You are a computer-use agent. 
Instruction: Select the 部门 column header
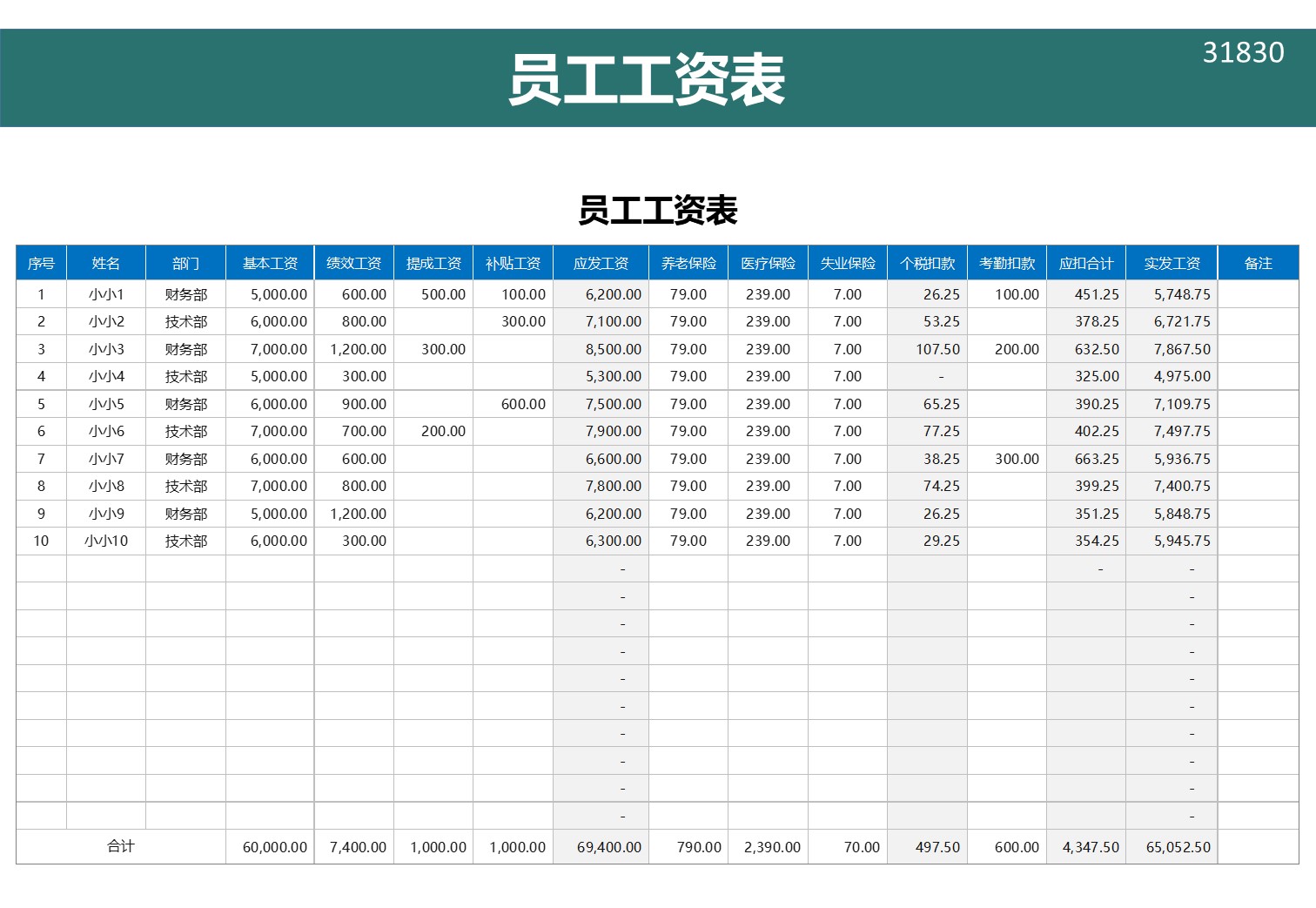185,263
